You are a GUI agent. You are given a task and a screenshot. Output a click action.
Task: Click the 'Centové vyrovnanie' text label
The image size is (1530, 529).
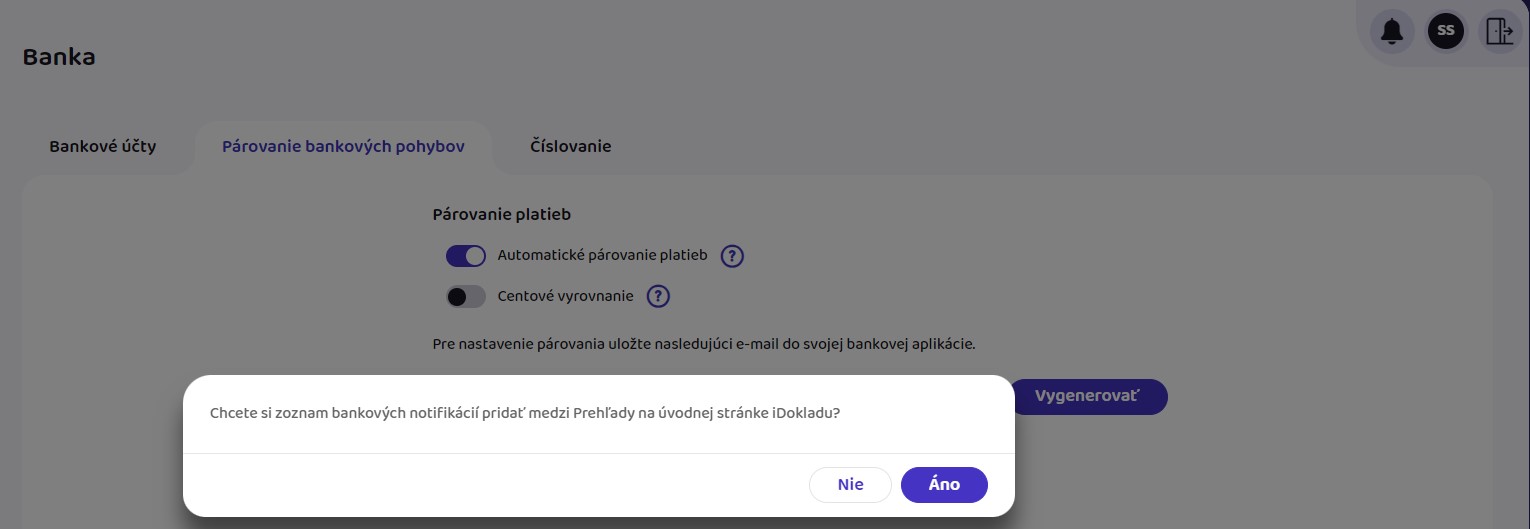pyautogui.click(x=565, y=297)
